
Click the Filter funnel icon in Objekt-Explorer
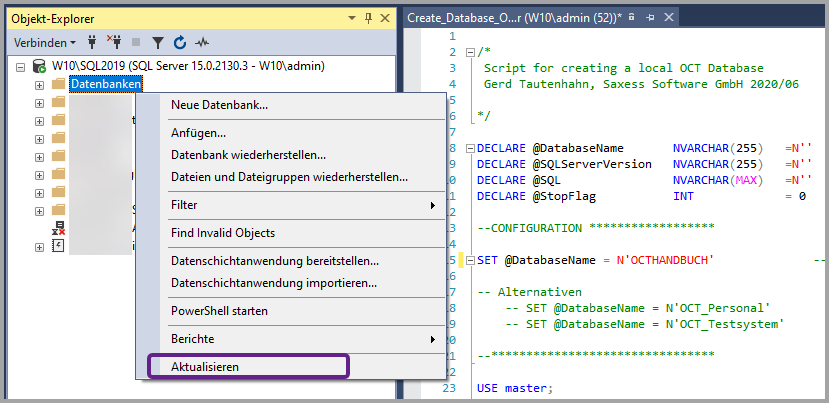(158, 43)
